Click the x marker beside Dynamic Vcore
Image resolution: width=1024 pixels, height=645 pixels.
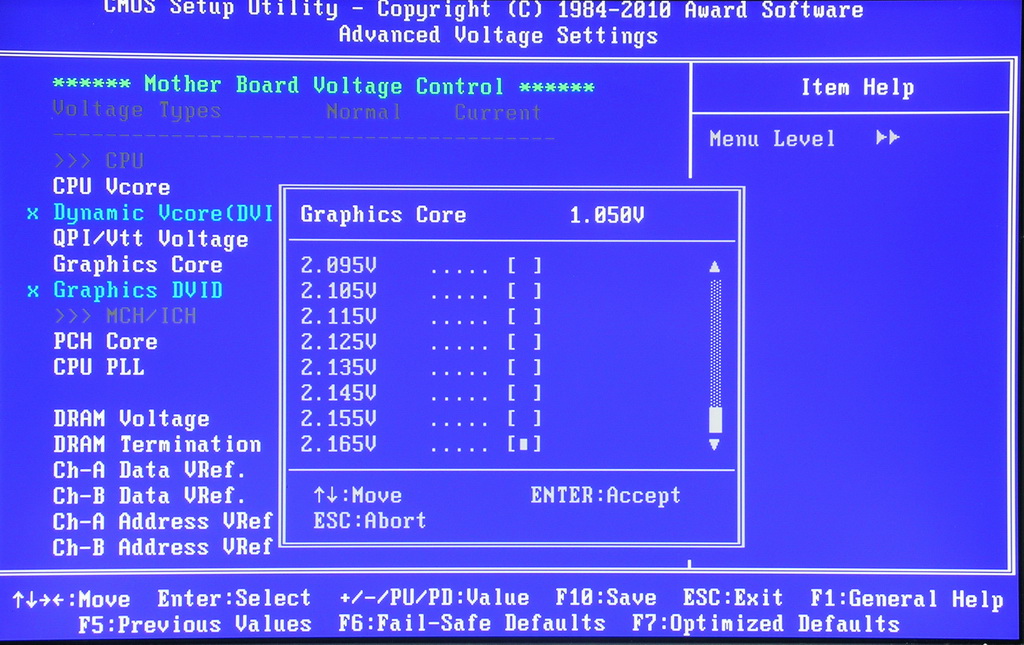(x=33, y=213)
